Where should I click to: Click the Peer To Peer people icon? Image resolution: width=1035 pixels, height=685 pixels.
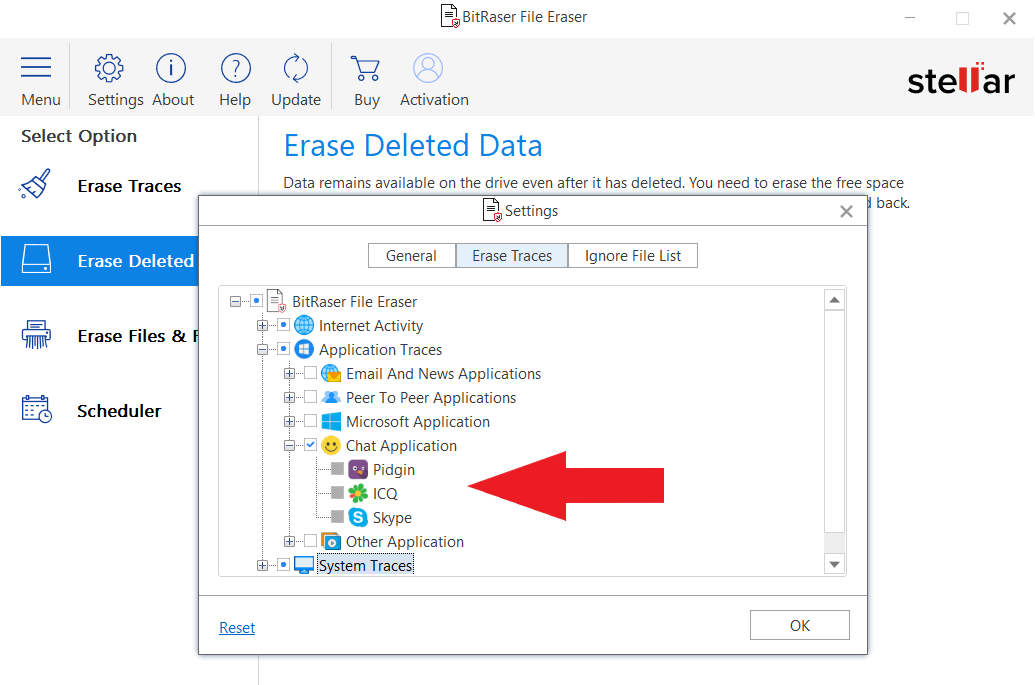(x=331, y=397)
